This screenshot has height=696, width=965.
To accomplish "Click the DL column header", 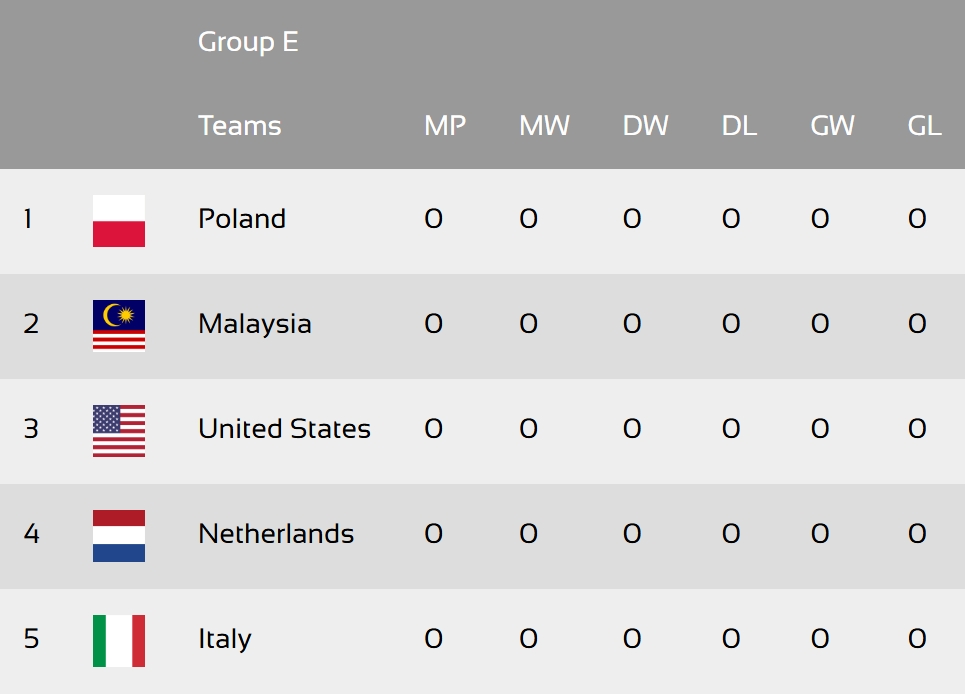I will point(739,126).
